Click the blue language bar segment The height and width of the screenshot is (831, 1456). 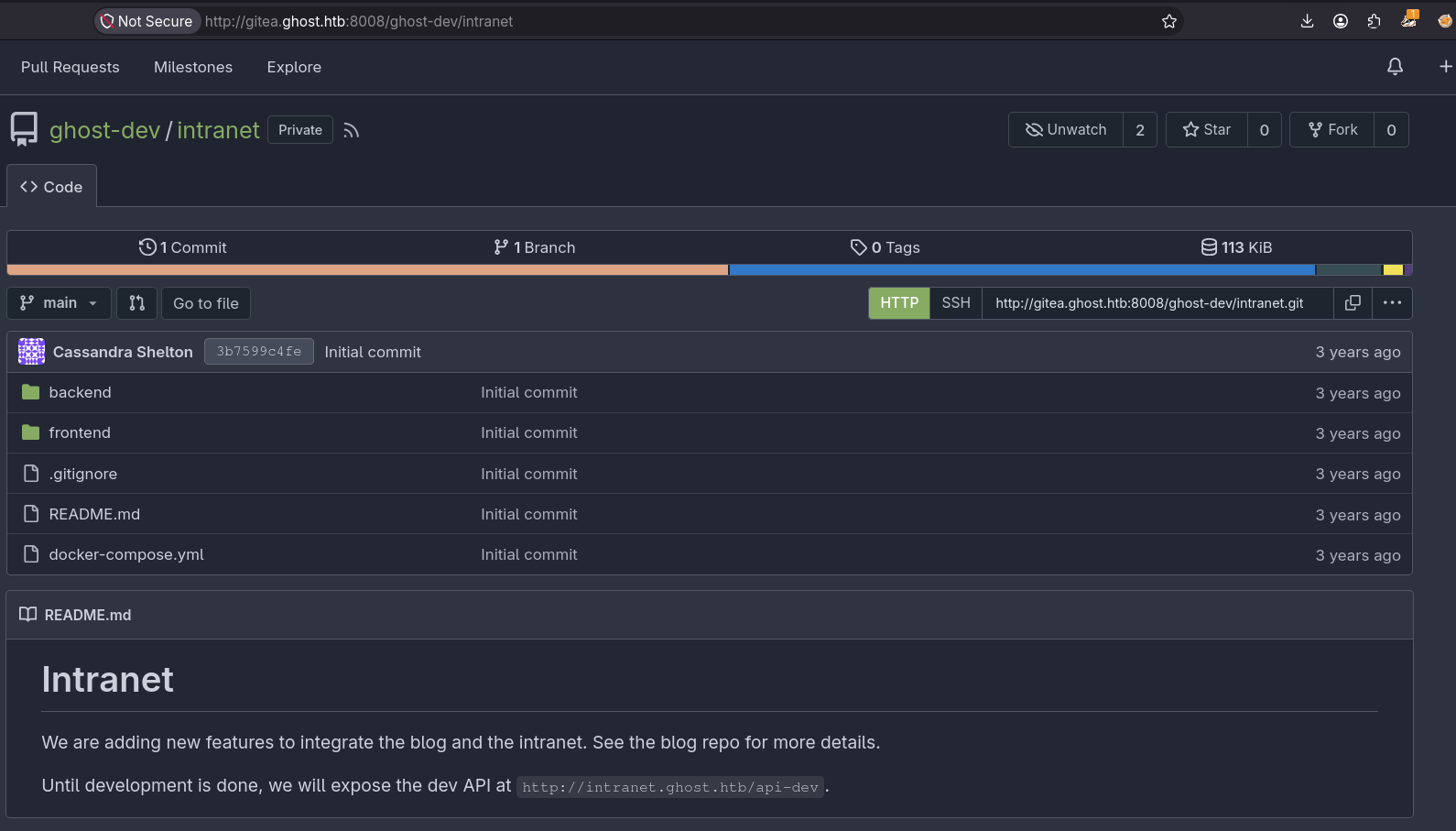click(x=1022, y=270)
